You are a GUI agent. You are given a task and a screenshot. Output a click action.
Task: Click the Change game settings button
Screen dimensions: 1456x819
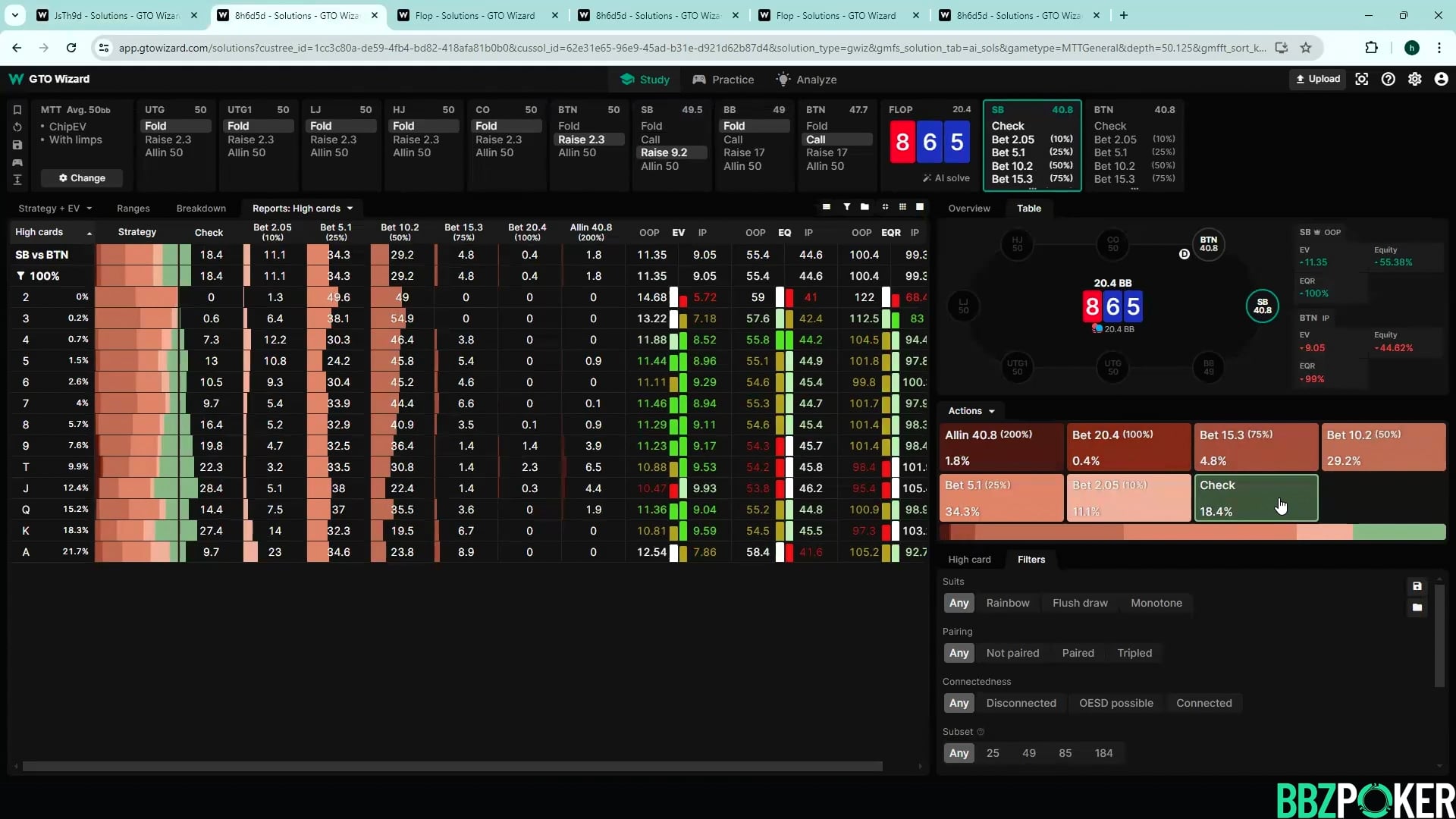pos(82,178)
